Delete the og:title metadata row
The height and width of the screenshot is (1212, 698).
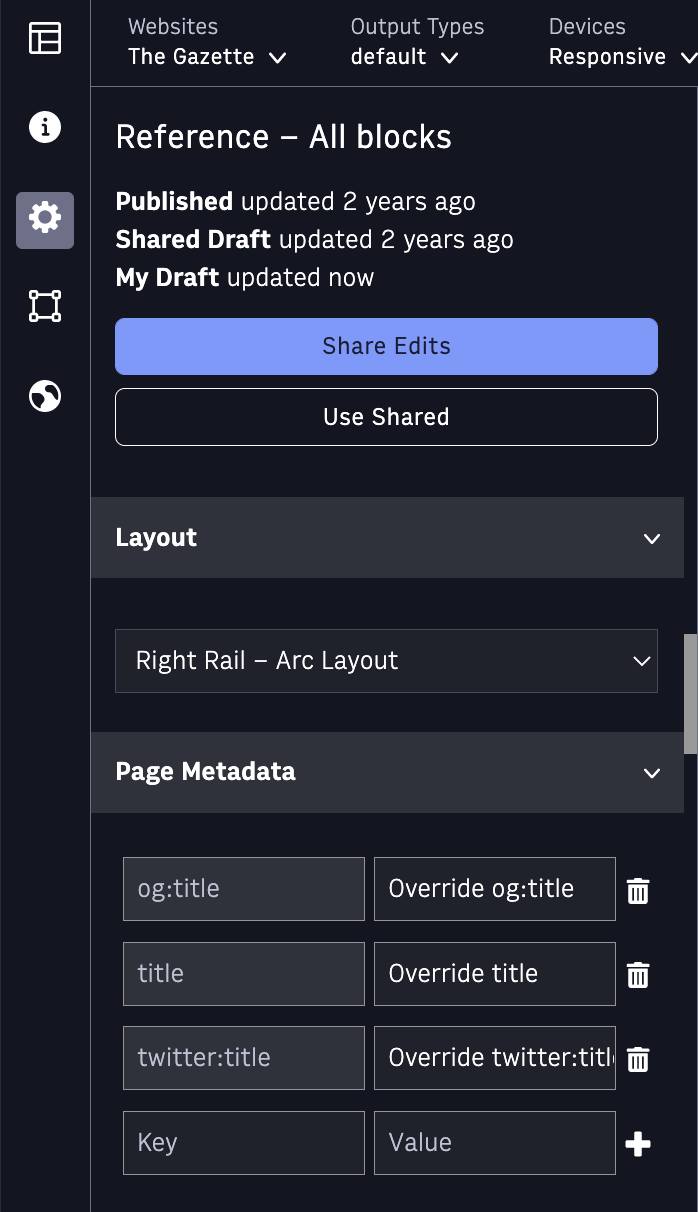click(638, 890)
